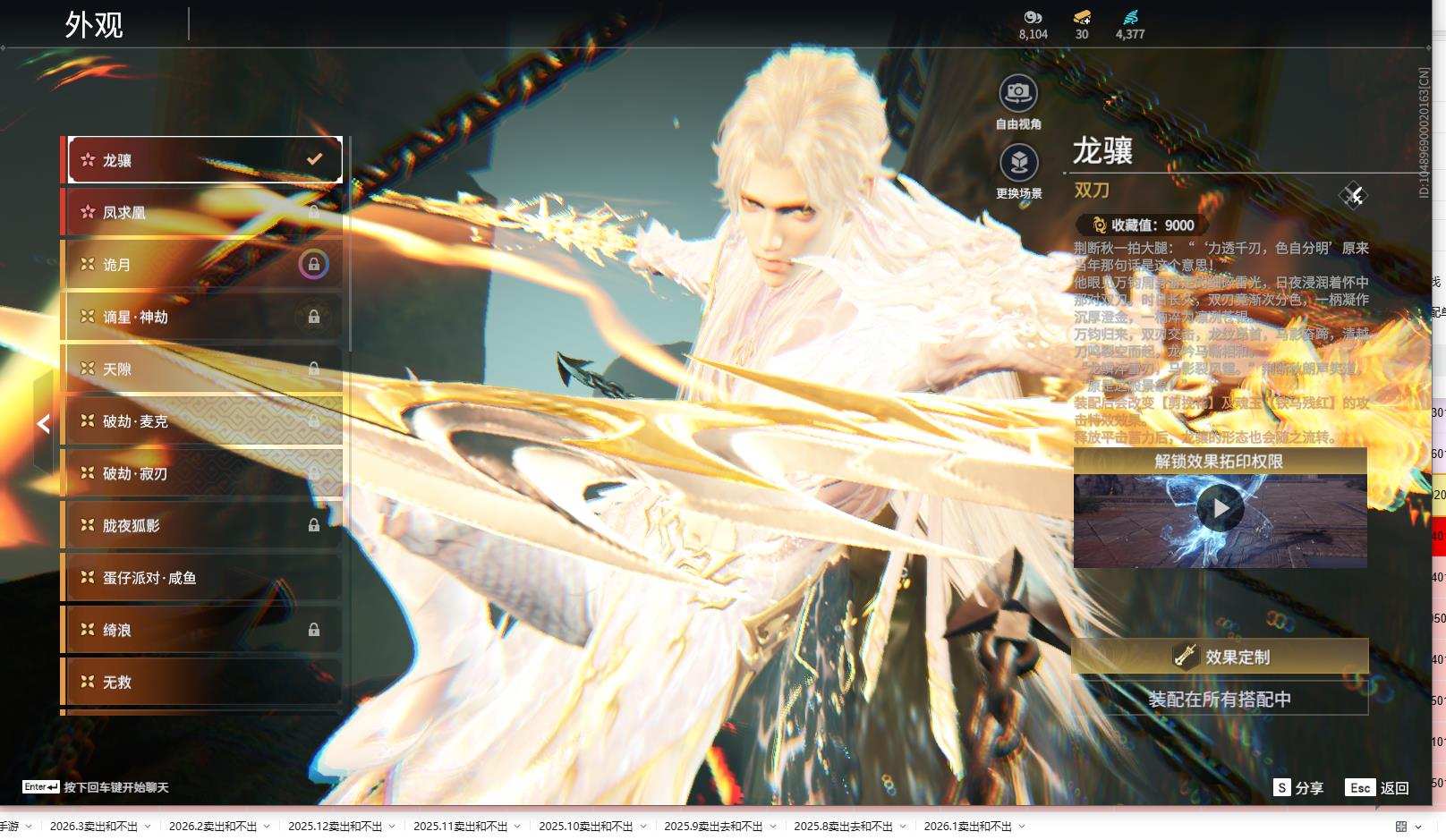Click the silver coin currency icon showing 8,104
Viewport: 1446px width, 840px height.
[1033, 17]
